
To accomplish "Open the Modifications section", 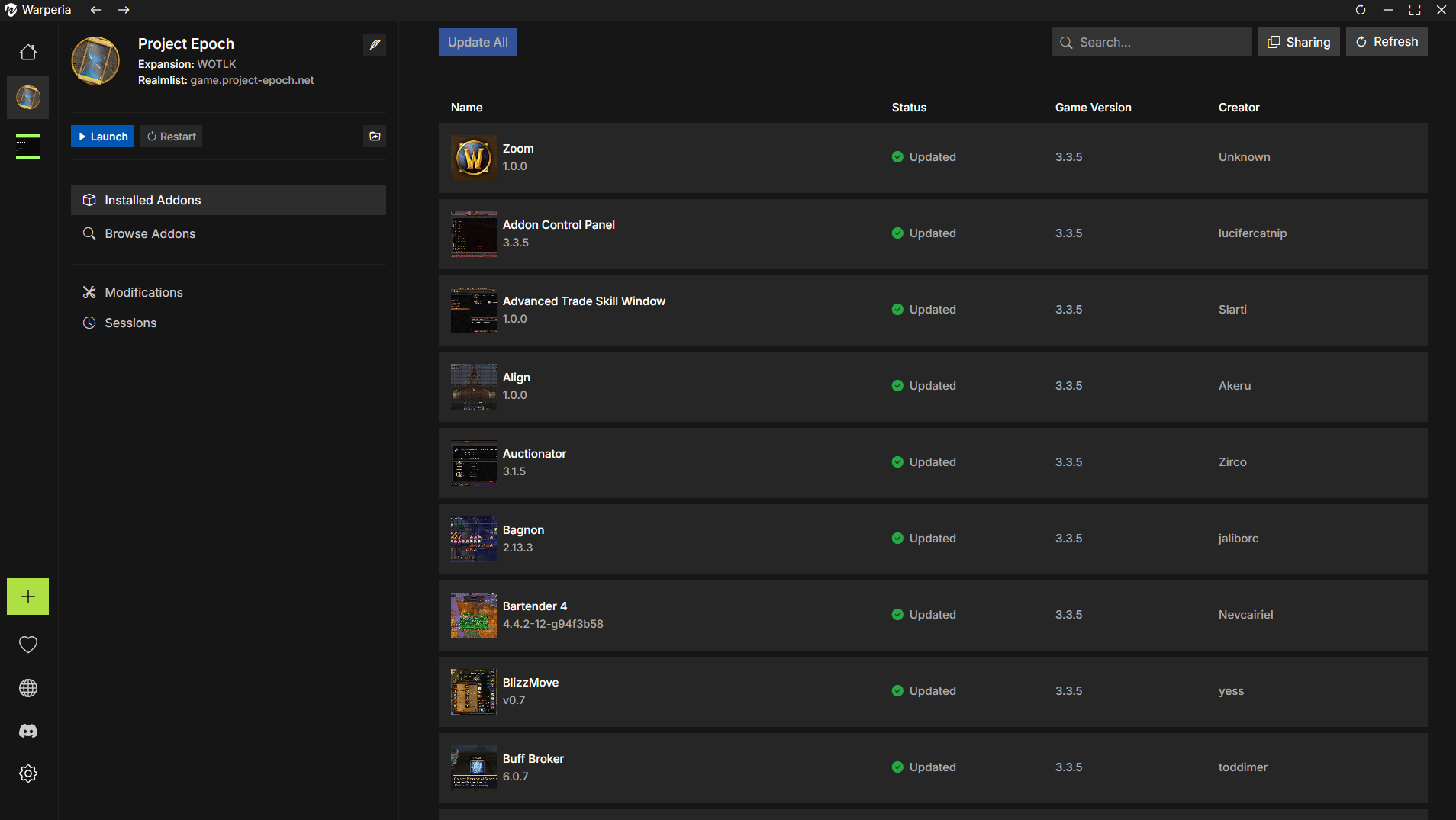I will pos(143,292).
